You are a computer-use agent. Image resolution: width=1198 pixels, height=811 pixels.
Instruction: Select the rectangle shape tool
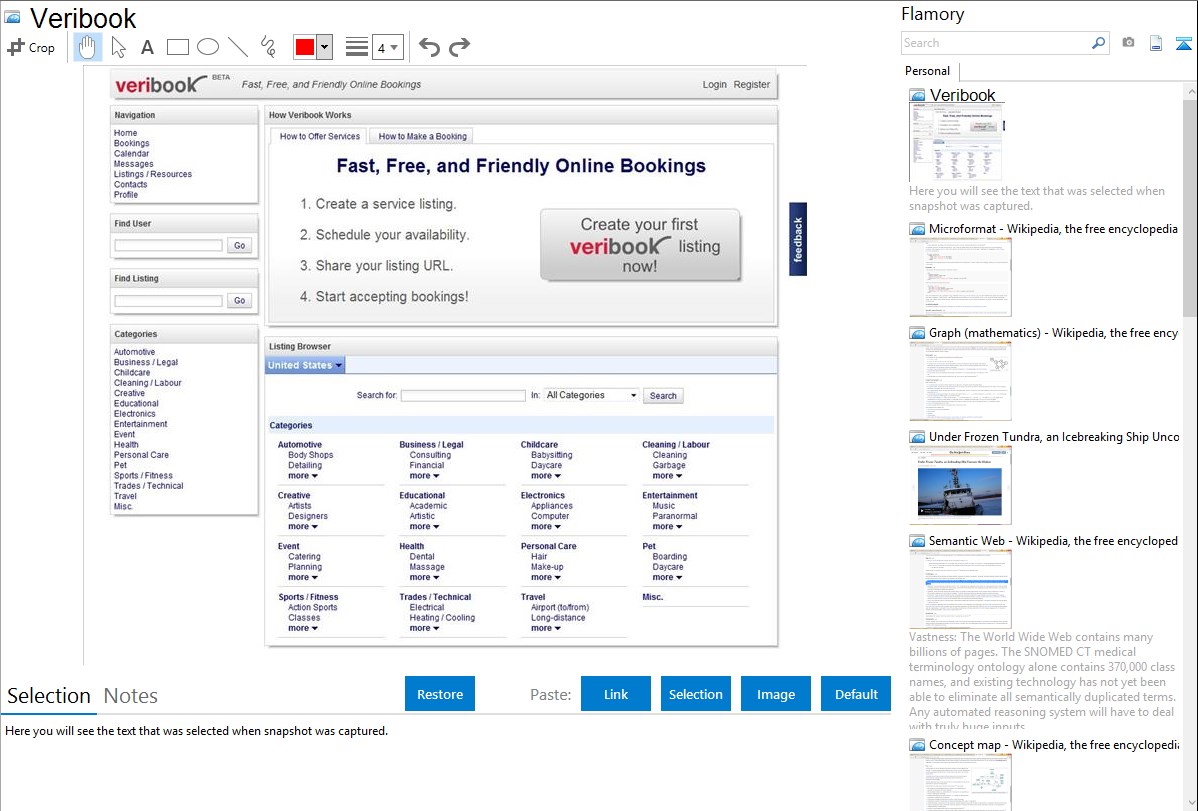point(177,47)
